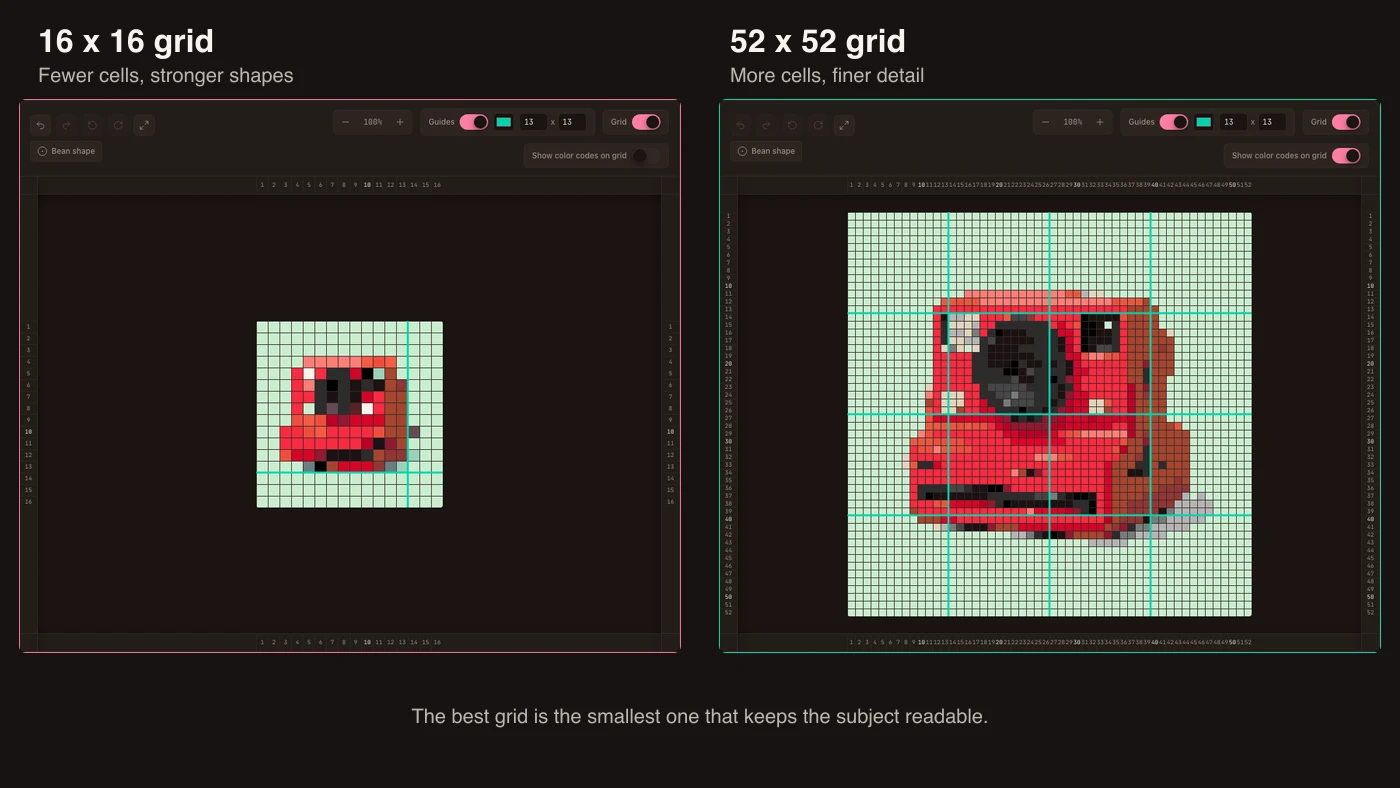Click the 16 x 16 red car pixel canvas
Viewport: 1400px width, 788px height.
point(350,414)
